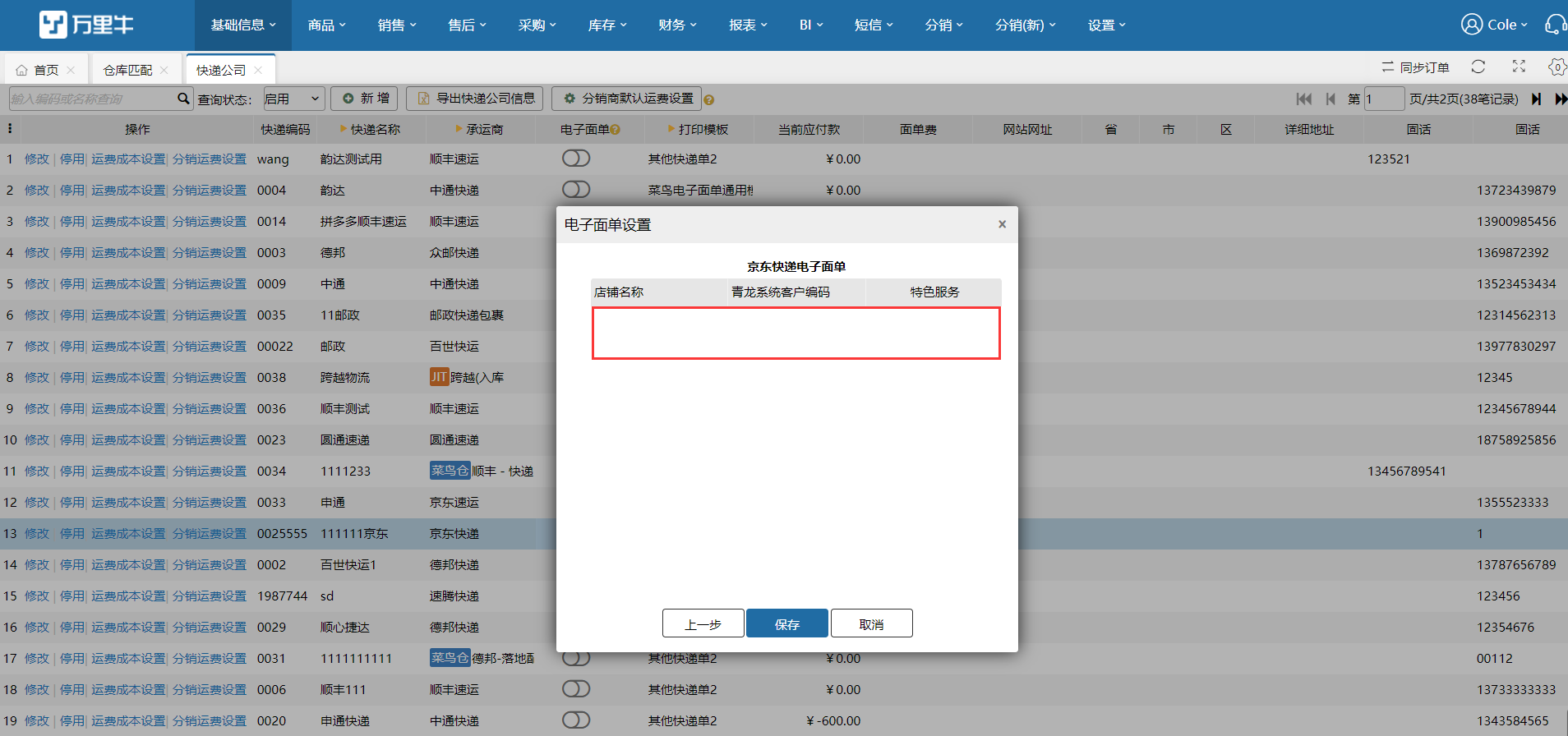
Task: Click the 保存 button in dialog
Action: coord(786,624)
